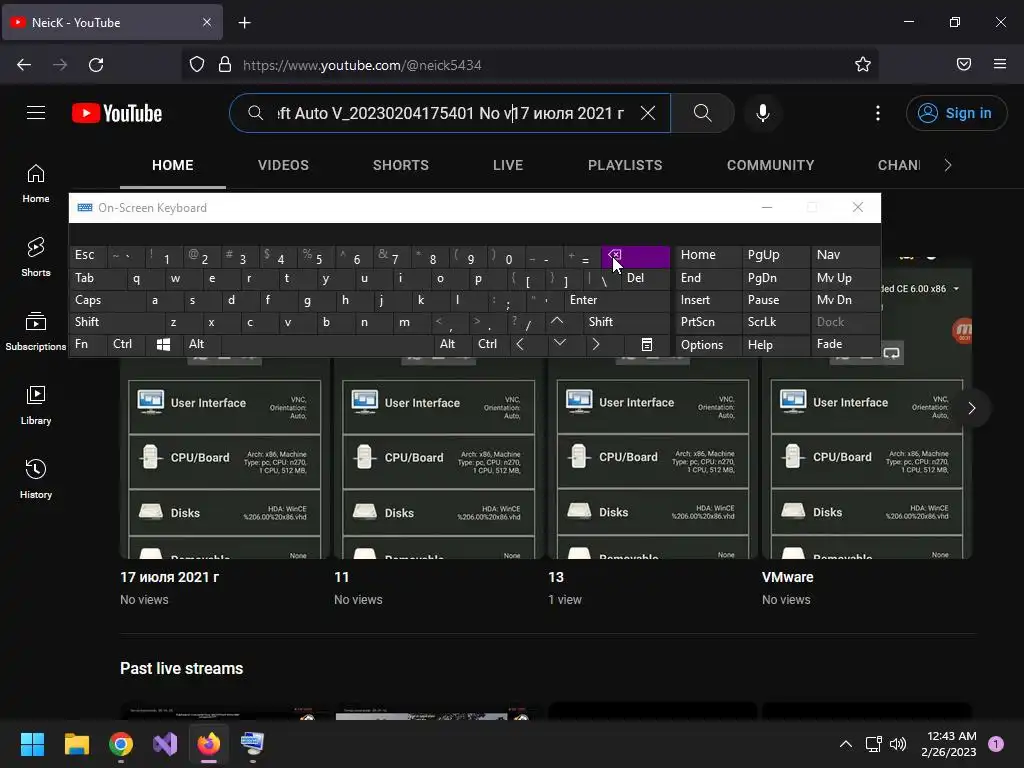This screenshot has height=768, width=1024.
Task: Open Shorts in the YouTube sidebar
Action: click(x=36, y=257)
